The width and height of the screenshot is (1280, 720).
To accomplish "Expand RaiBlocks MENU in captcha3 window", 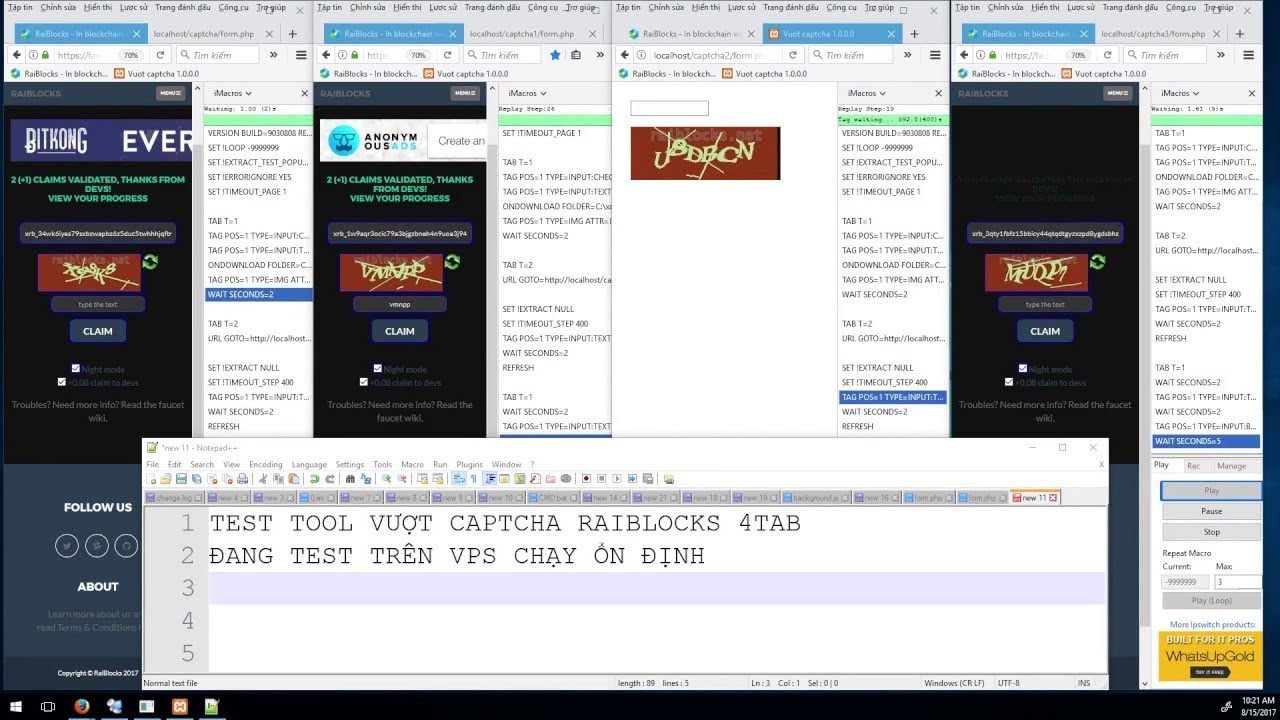I will [x=1118, y=93].
